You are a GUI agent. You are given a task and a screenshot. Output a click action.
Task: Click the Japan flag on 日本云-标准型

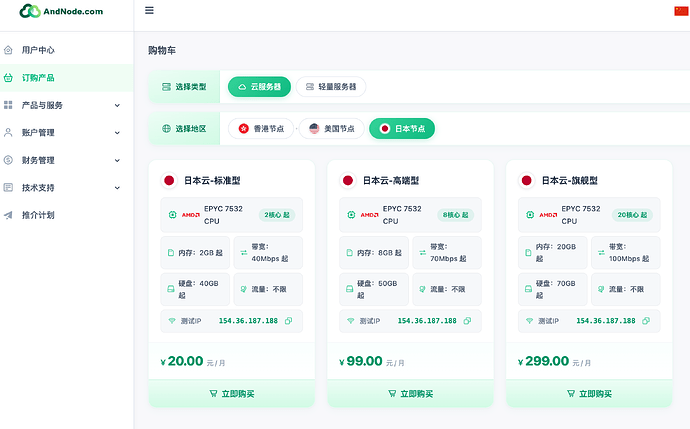pyautogui.click(x=169, y=180)
